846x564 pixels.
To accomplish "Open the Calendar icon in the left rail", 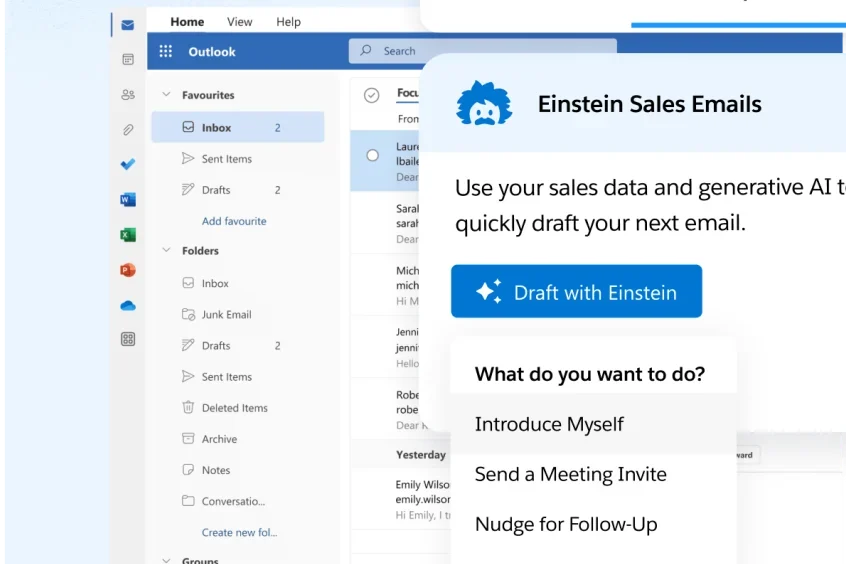I will pos(128,59).
